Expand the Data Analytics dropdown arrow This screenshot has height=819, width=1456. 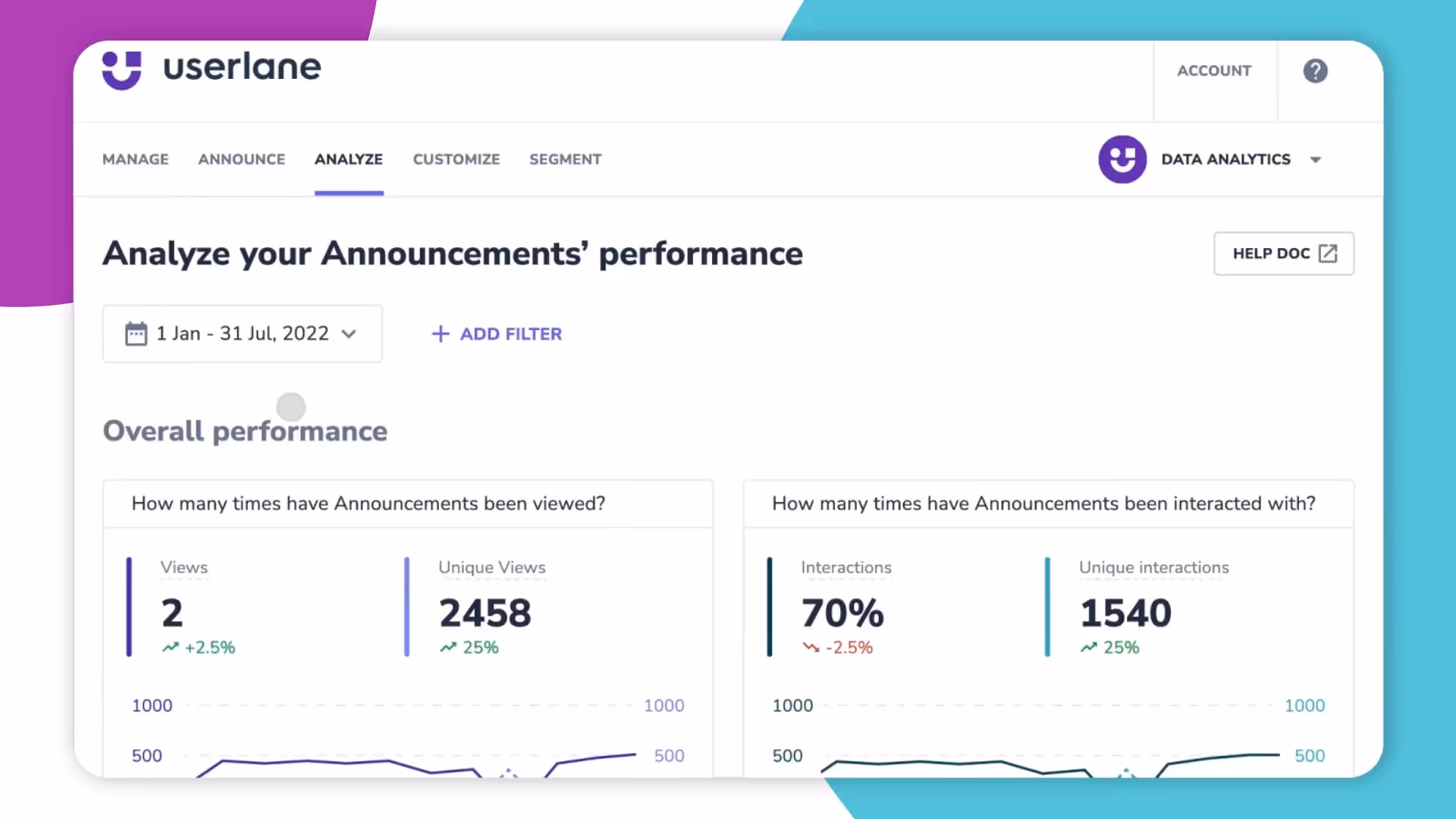click(1316, 160)
